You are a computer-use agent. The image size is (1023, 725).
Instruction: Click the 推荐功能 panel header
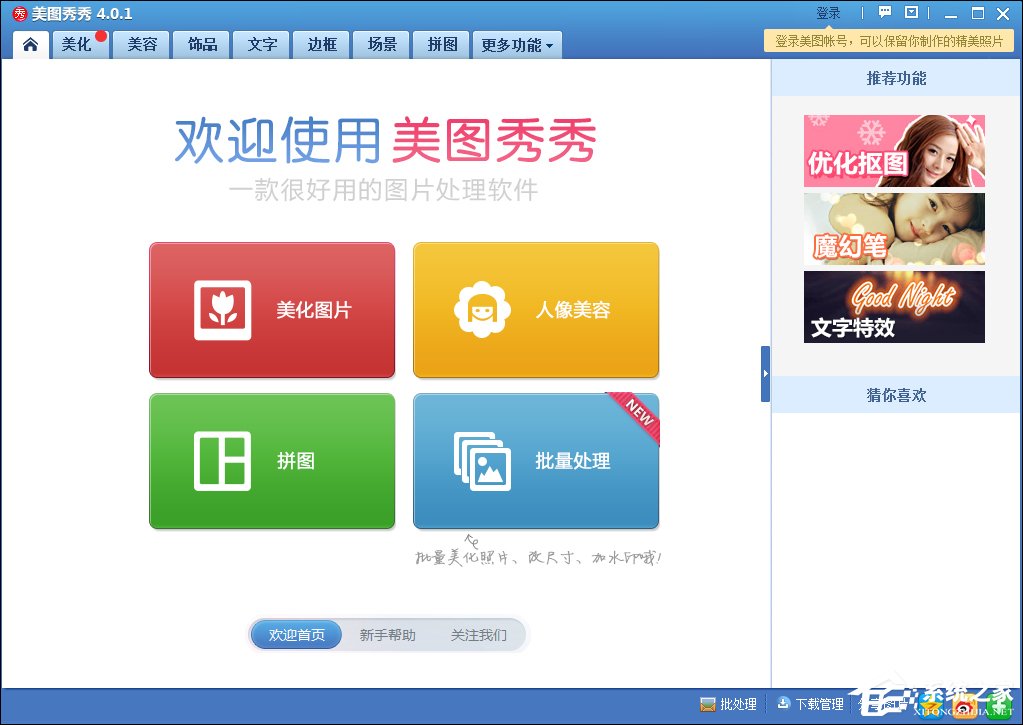pyautogui.click(x=896, y=78)
